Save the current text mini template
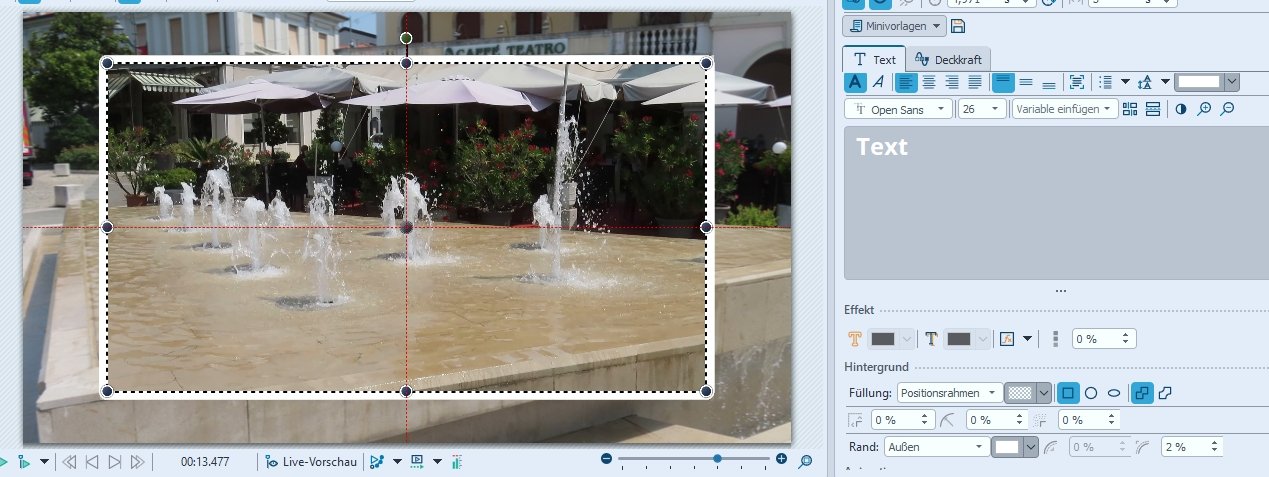Image resolution: width=1269 pixels, height=477 pixels. [958, 26]
